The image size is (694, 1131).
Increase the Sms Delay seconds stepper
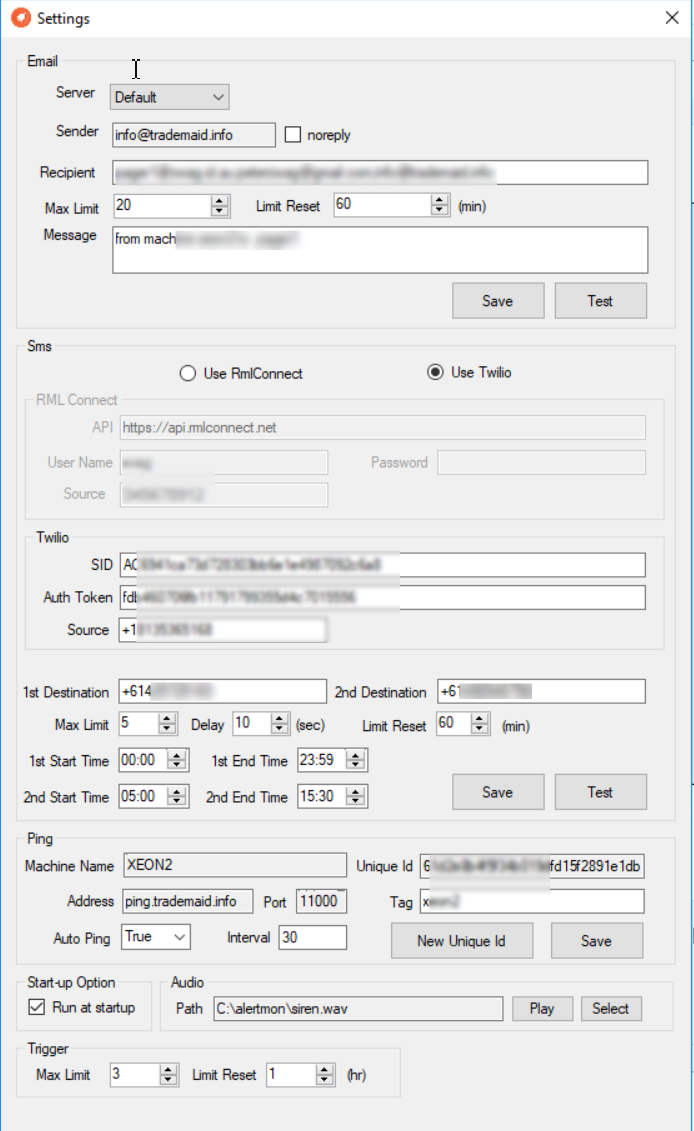coord(281,719)
